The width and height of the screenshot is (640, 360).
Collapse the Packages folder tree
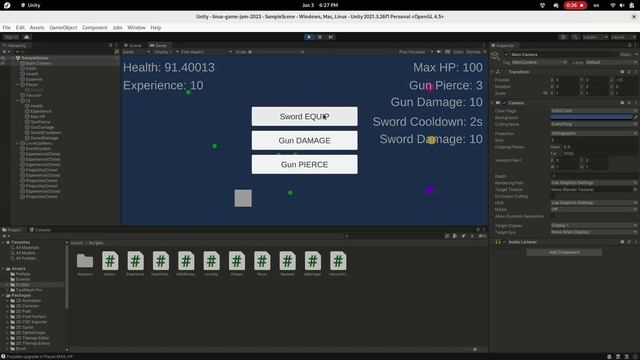3,295
